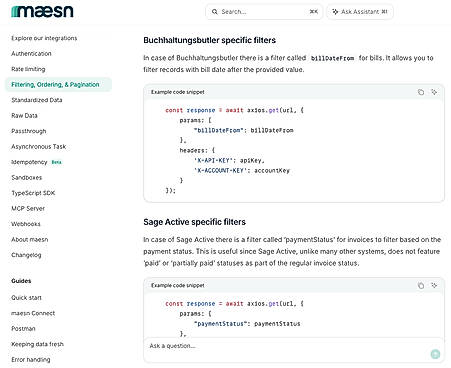The height and width of the screenshot is (368, 451).
Task: Navigate to Passthrough page
Action: pyautogui.click(x=29, y=131)
